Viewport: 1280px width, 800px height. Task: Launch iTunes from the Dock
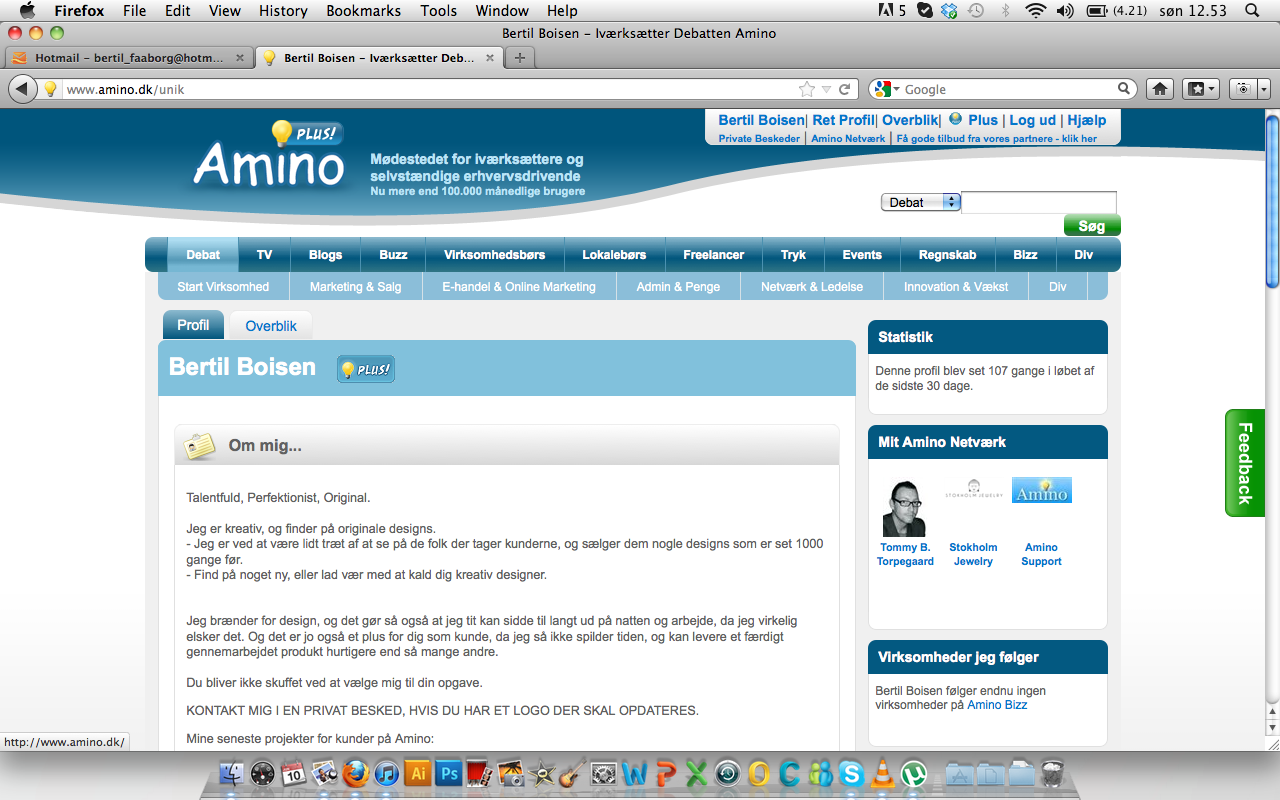point(386,773)
